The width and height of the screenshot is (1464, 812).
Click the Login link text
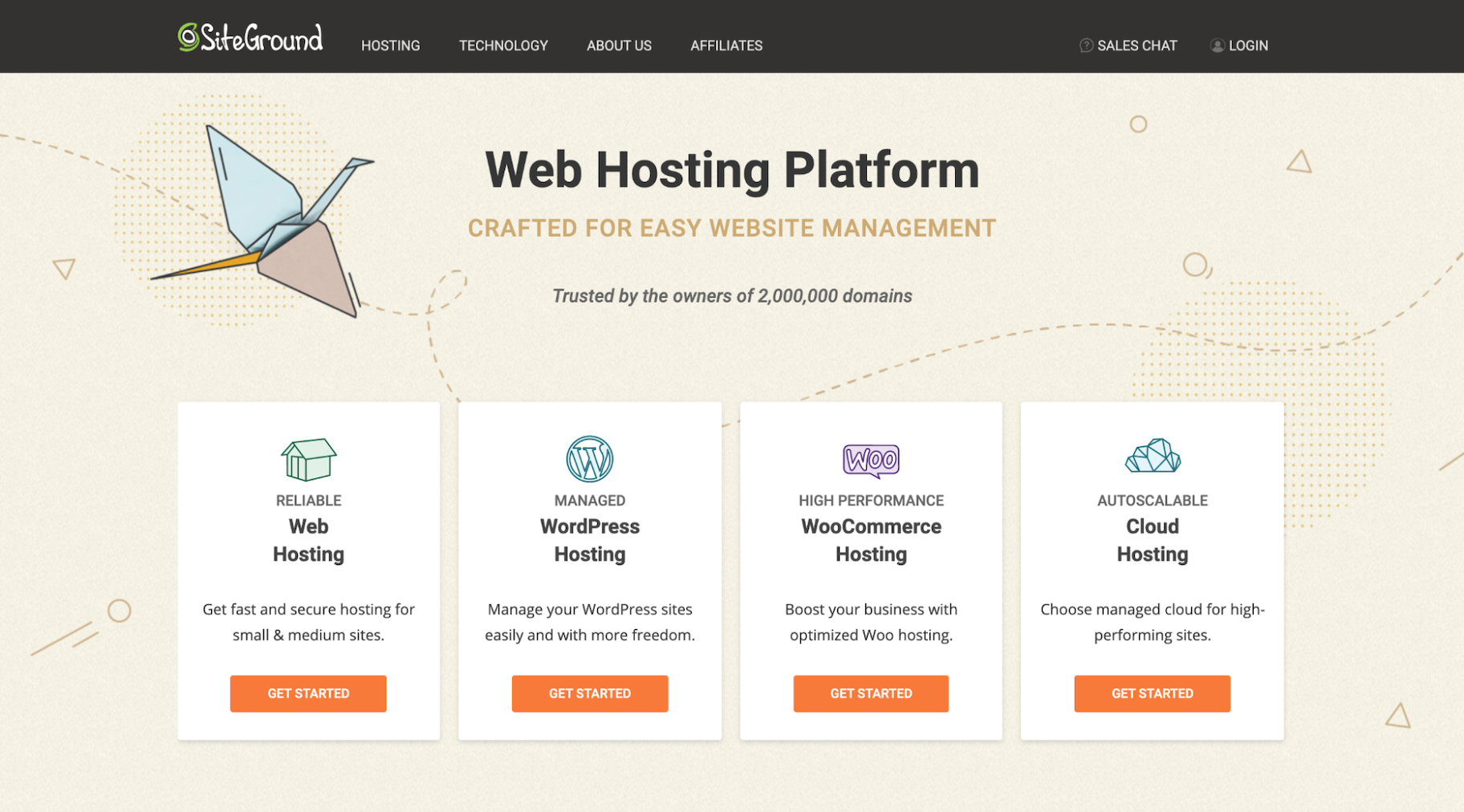1248,46
